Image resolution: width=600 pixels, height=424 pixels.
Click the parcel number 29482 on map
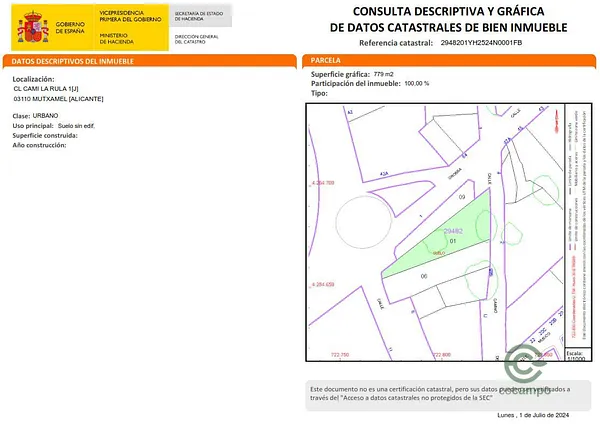pos(454,230)
